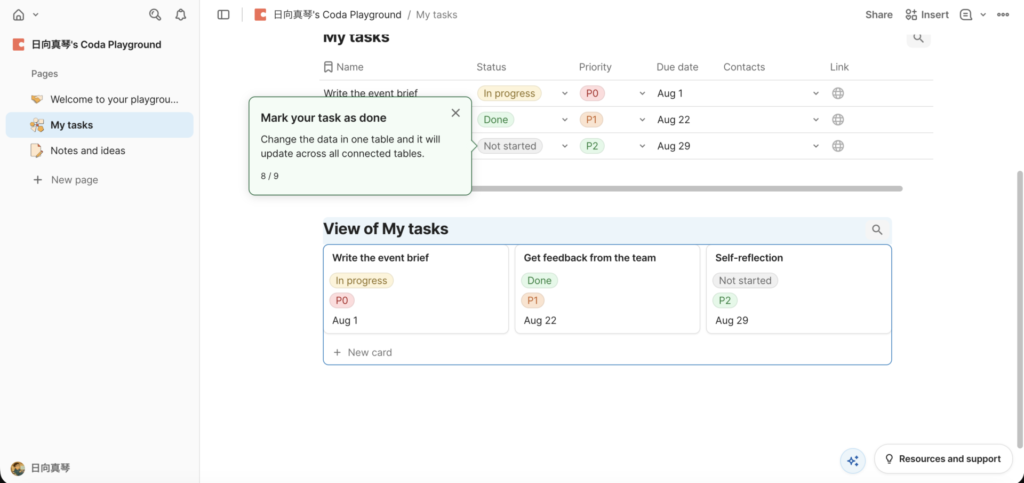Click the search icon in View of My tasks

[x=877, y=230]
